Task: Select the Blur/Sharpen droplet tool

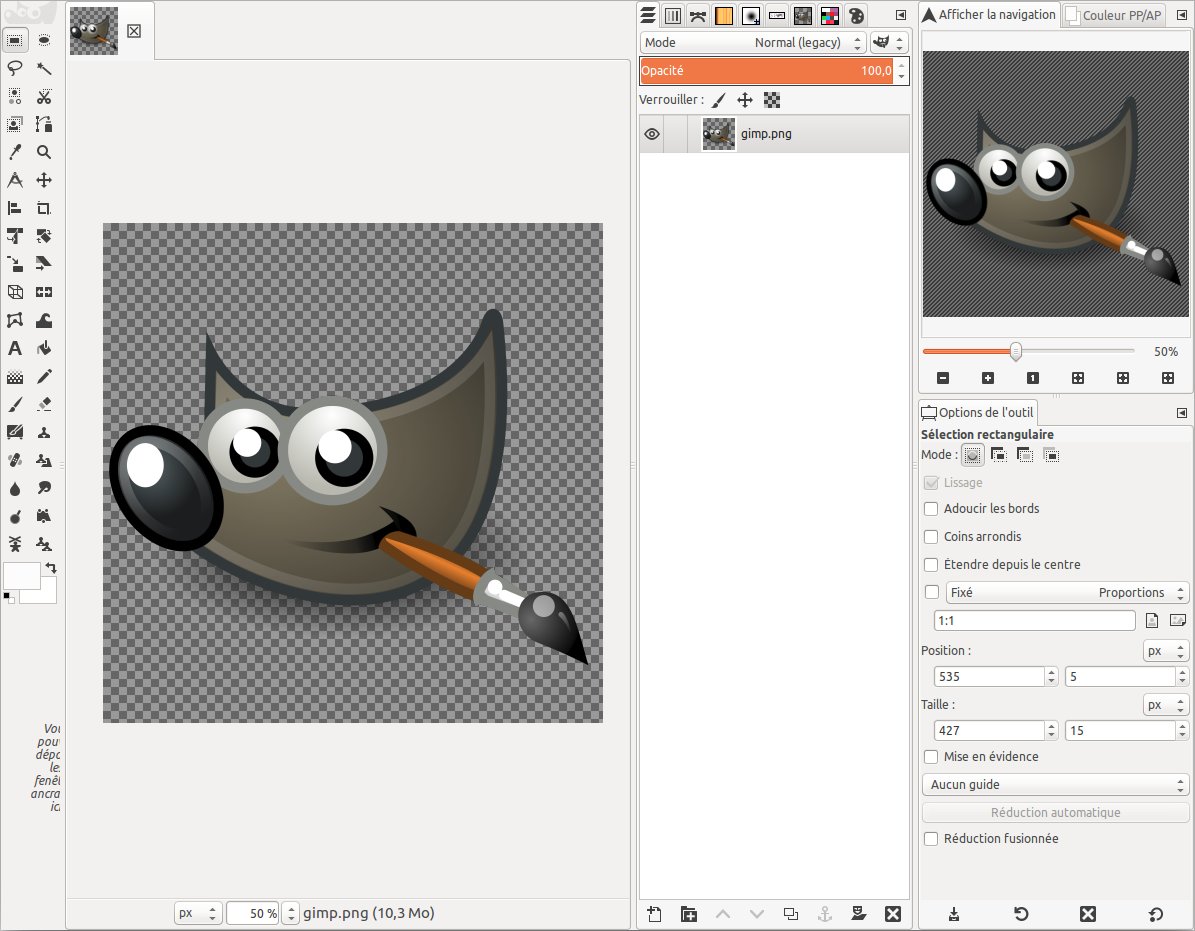Action: [x=14, y=488]
